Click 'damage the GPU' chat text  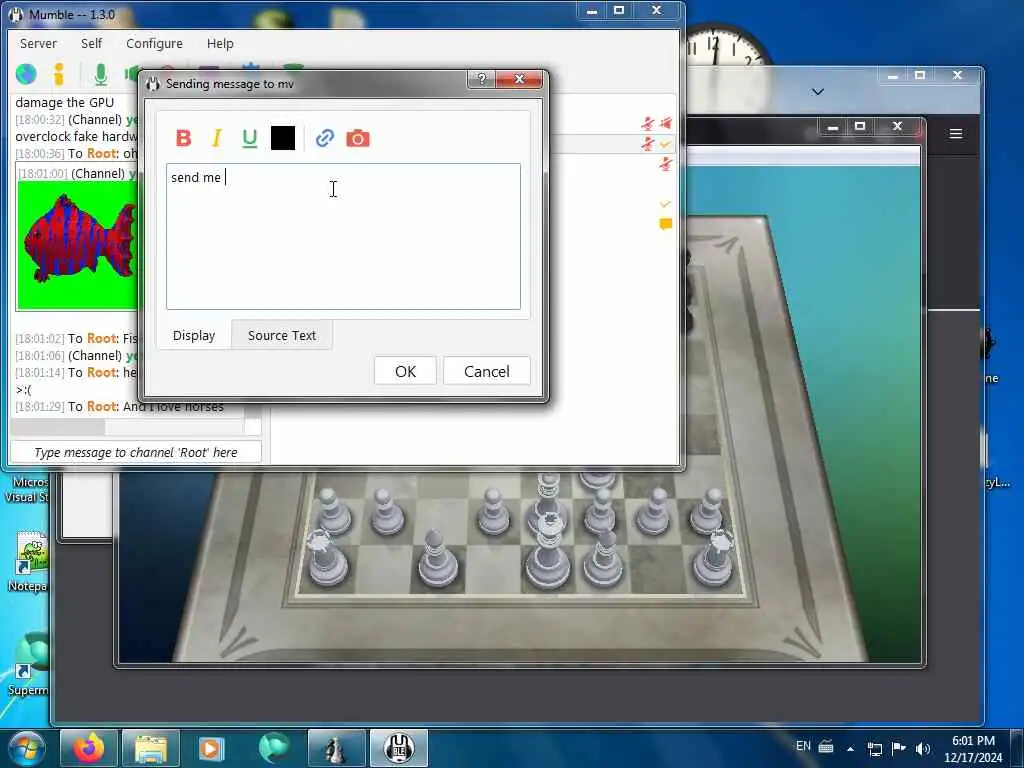65,103
